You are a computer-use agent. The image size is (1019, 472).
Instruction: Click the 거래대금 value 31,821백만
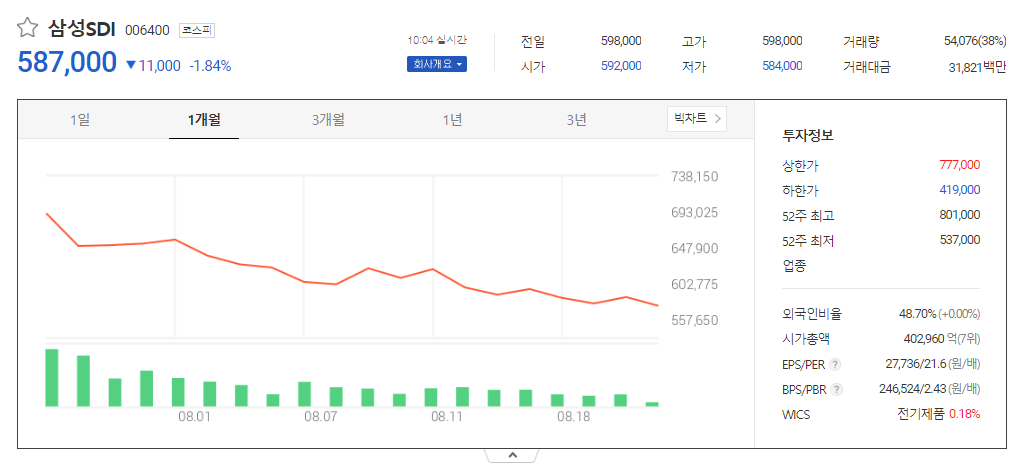click(x=977, y=66)
